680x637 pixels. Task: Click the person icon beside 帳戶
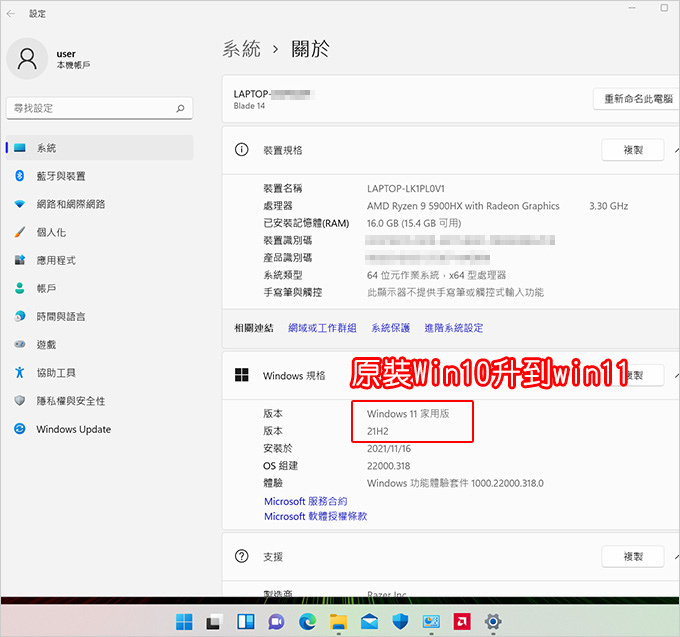[20, 288]
